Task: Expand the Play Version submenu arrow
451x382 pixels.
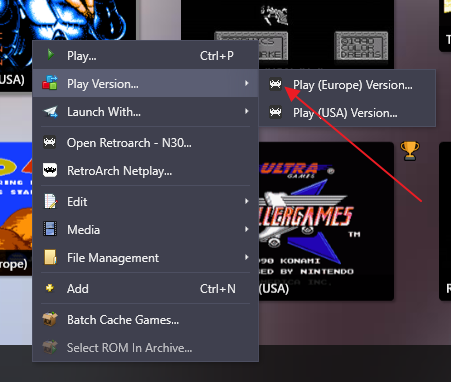Action: 247,83
